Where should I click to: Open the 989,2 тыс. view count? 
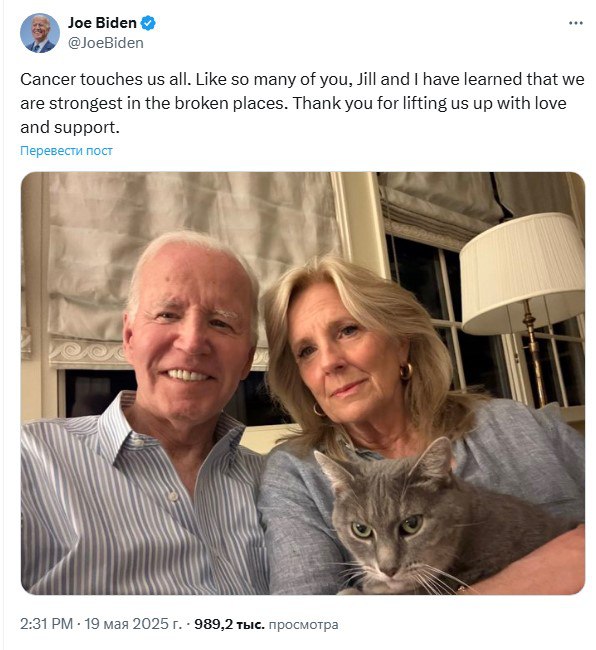[x=229, y=624]
